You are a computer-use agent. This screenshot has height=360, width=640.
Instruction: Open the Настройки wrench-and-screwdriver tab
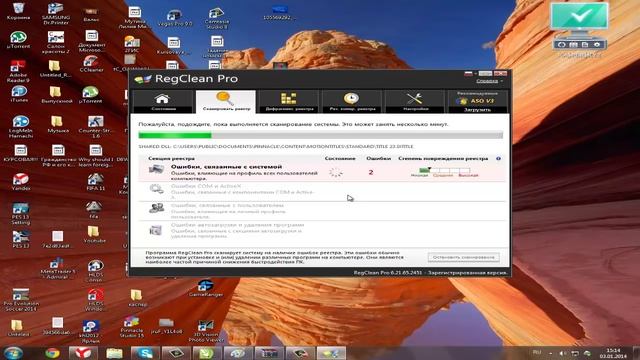pos(415,101)
